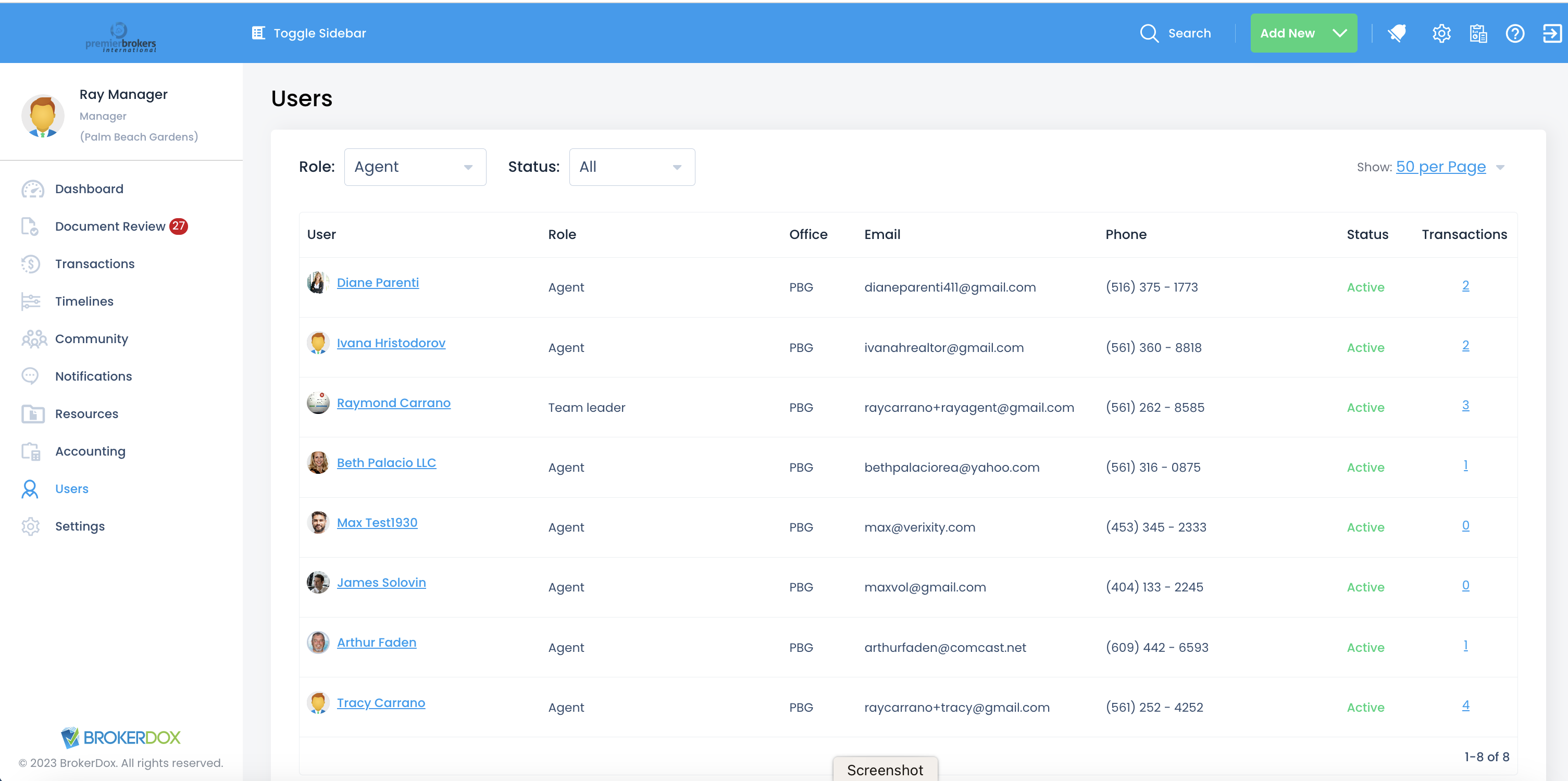Click the calculator icon in top bar
This screenshot has width=1568, height=781.
(1478, 33)
